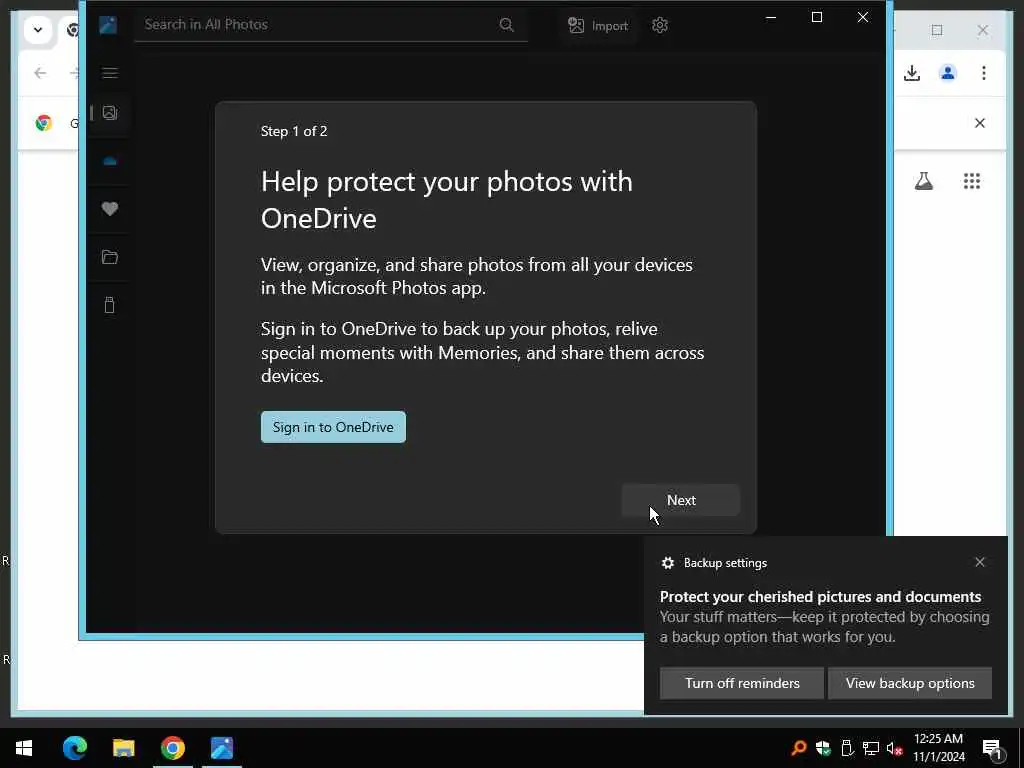This screenshot has width=1024, height=768.
Task: Open external devices icon in sidebar
Action: click(110, 305)
